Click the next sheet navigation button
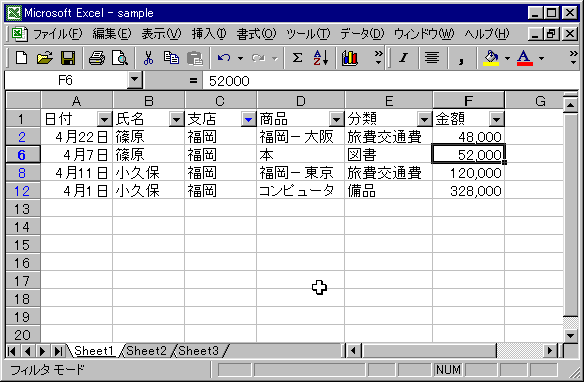 pyautogui.click(x=42, y=351)
